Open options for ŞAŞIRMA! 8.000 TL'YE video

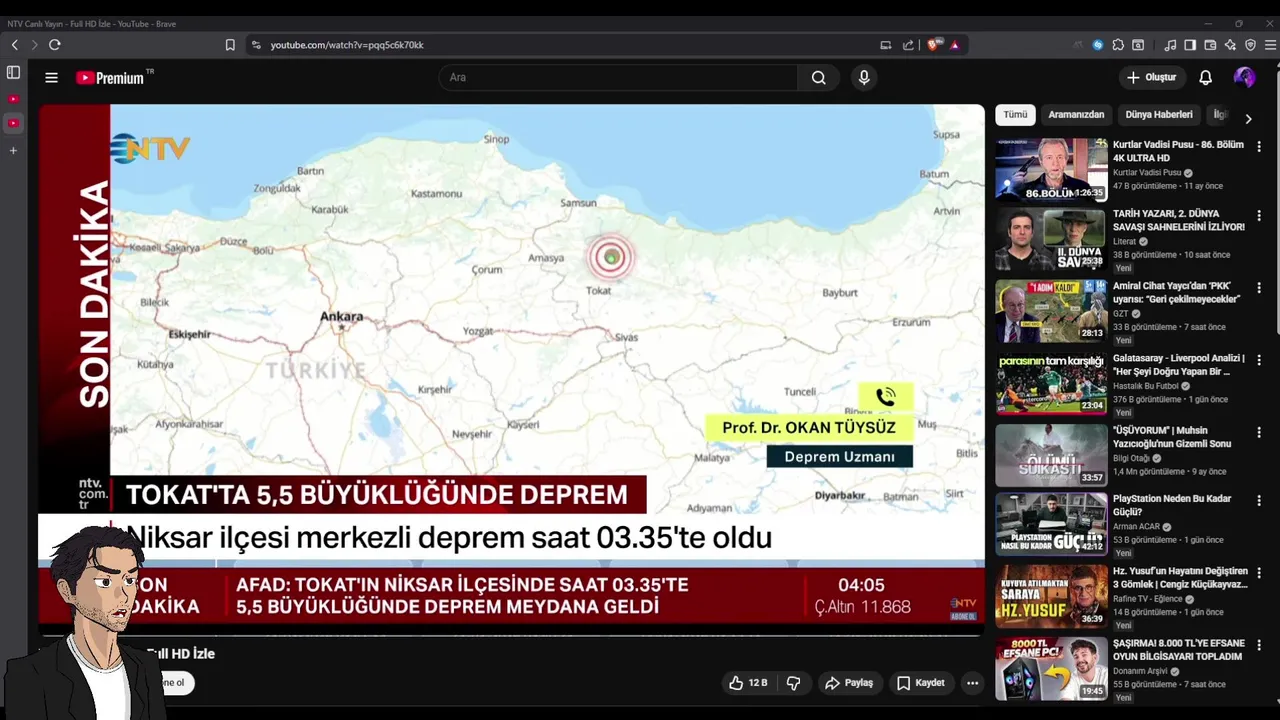[x=1259, y=645]
